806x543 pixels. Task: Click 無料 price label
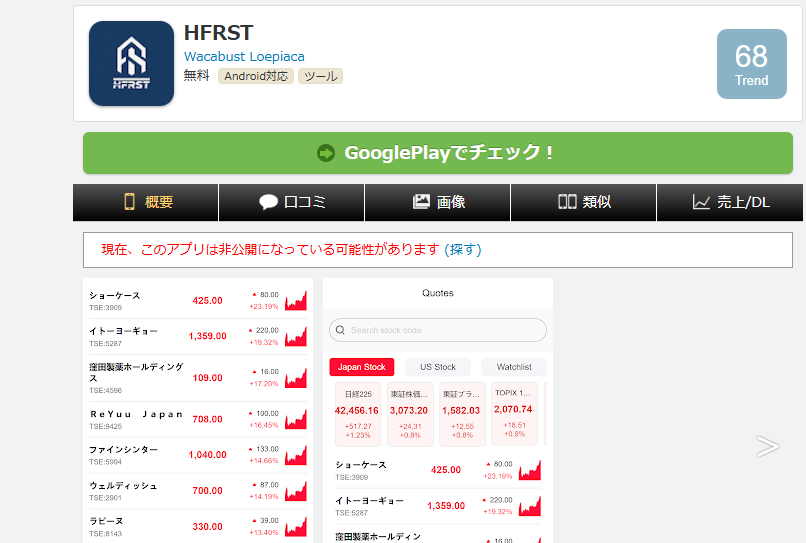[196, 76]
